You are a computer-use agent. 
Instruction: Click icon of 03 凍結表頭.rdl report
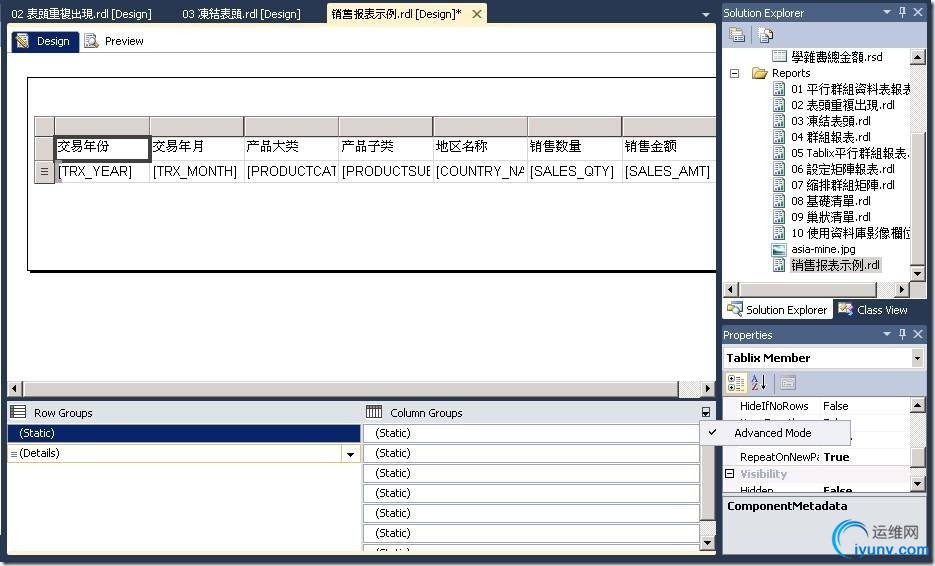(779, 121)
